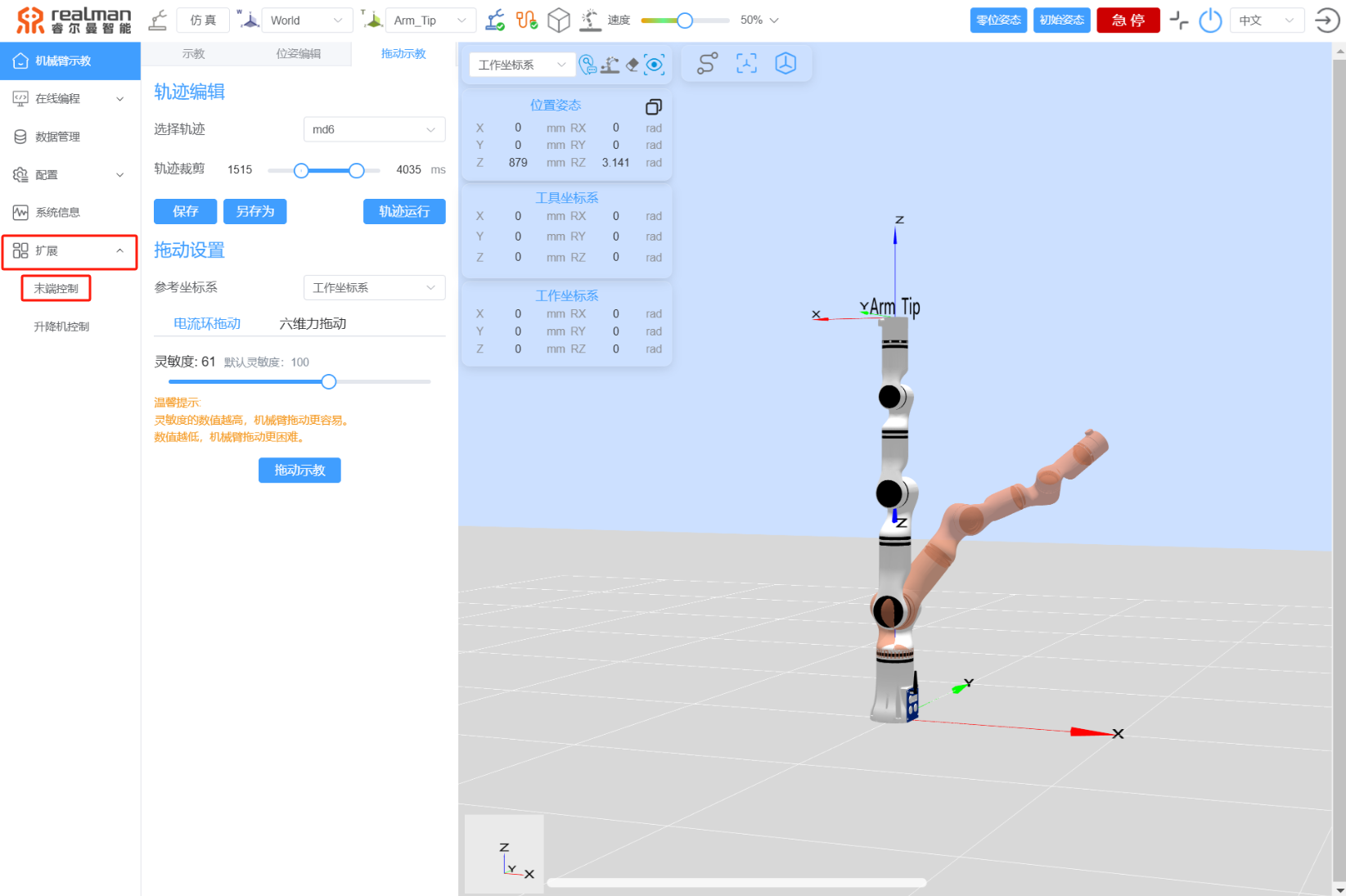Click the 机械臂示教 home icon in sidebar
Image resolution: width=1346 pixels, height=896 pixels.
pyautogui.click(x=20, y=61)
